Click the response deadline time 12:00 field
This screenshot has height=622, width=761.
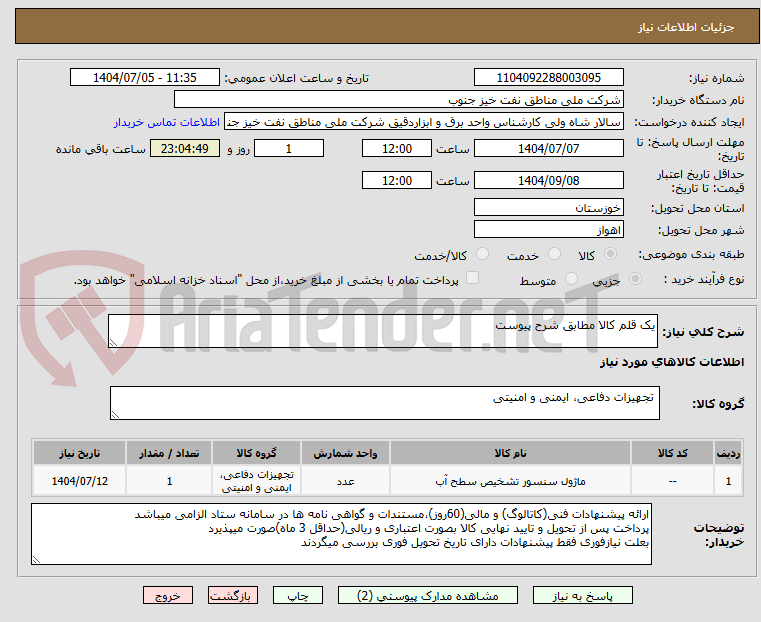[x=397, y=148]
